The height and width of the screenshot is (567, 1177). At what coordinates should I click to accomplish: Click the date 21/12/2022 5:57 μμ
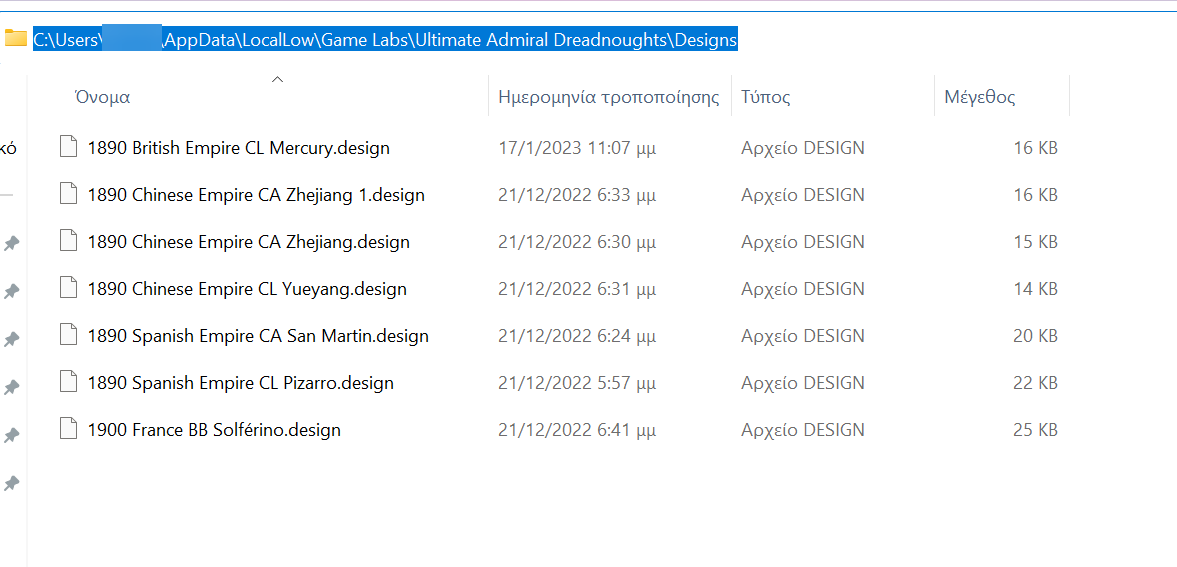tap(577, 383)
